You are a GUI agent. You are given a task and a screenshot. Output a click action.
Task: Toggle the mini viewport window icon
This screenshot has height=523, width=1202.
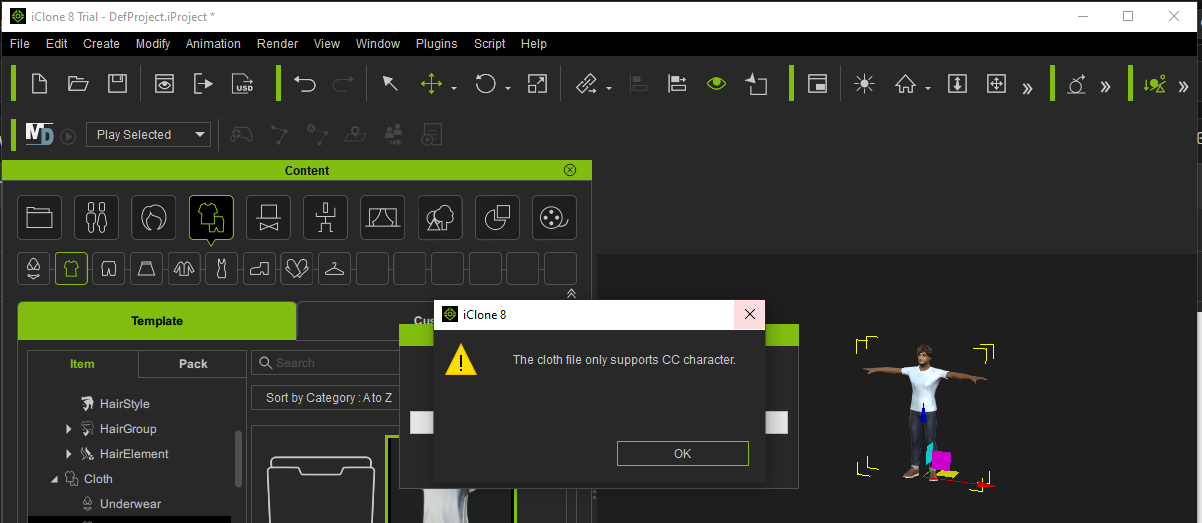(817, 84)
